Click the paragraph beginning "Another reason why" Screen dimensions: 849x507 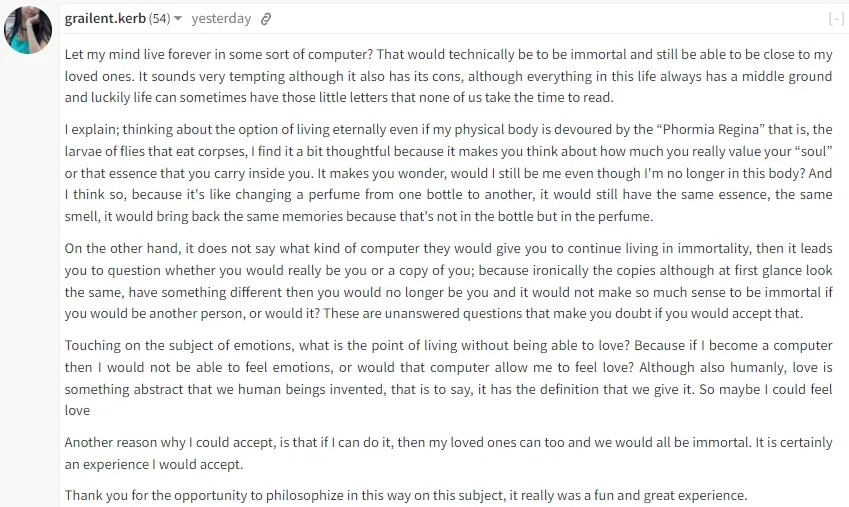448,453
